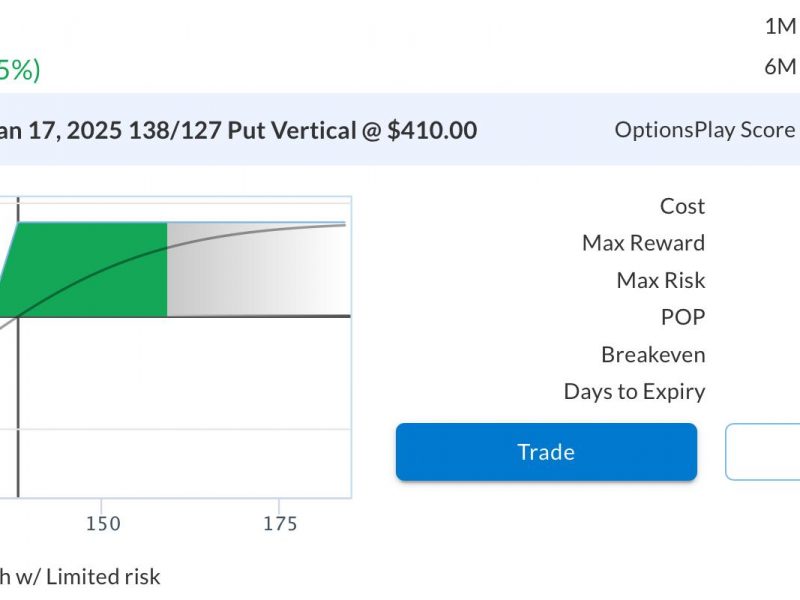Click the vertical current-price line in chart

coord(18,347)
